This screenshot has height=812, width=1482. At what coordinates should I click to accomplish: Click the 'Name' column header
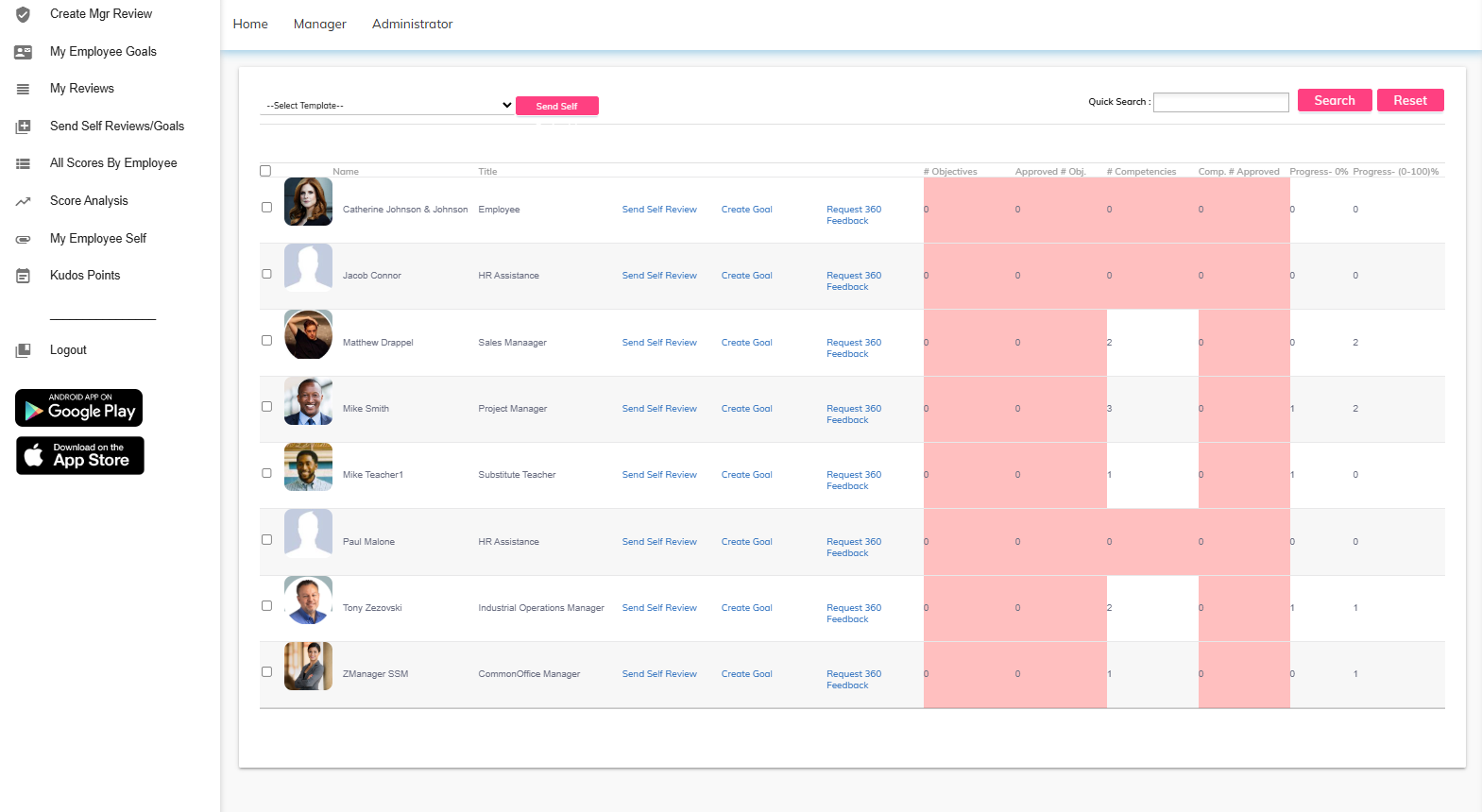click(346, 172)
